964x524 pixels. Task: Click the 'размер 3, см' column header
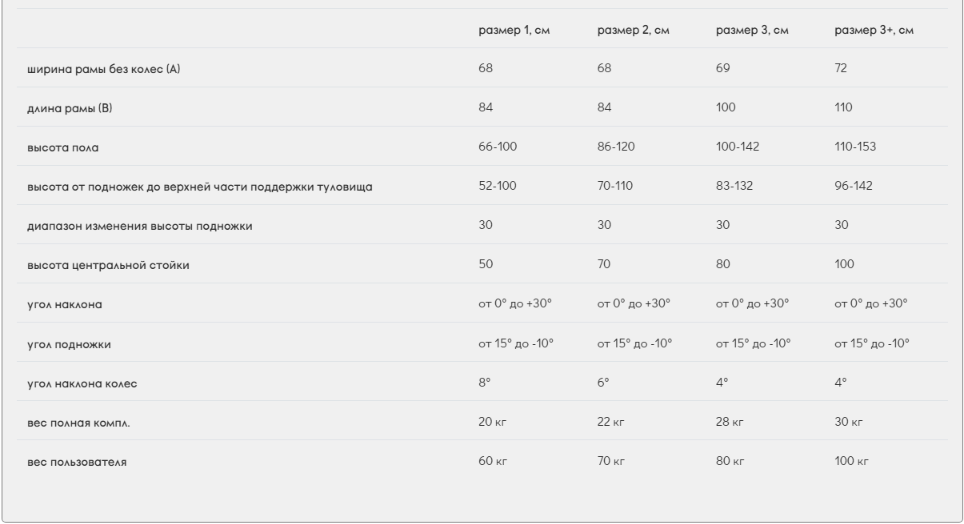[751, 29]
